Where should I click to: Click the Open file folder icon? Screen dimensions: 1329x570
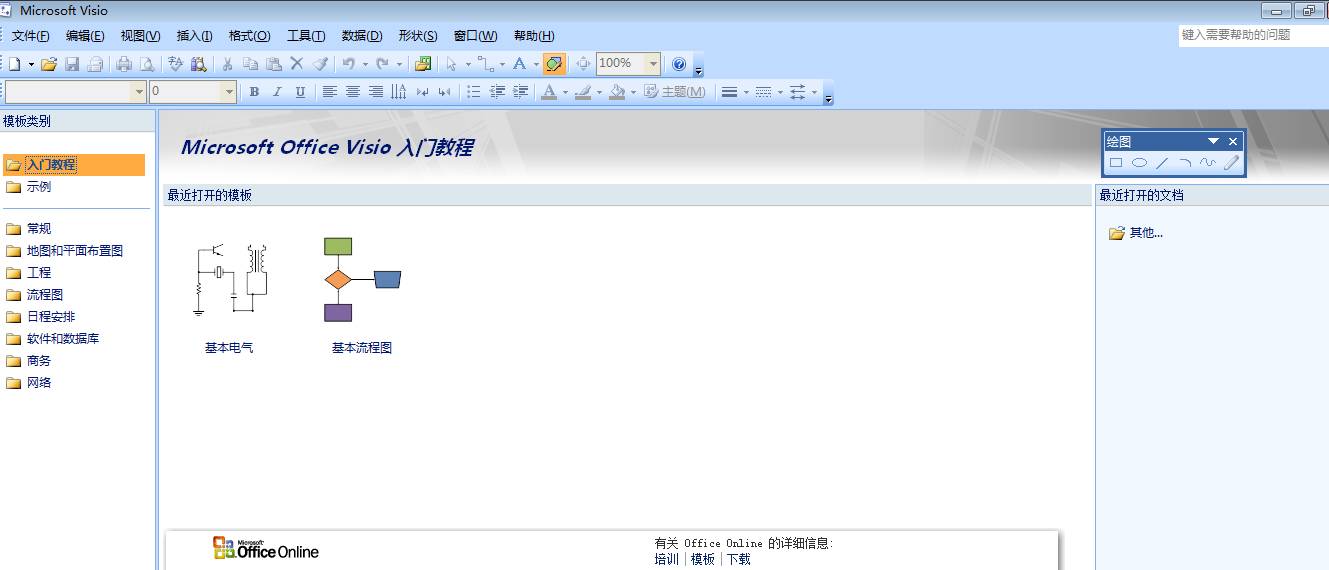tap(48, 64)
